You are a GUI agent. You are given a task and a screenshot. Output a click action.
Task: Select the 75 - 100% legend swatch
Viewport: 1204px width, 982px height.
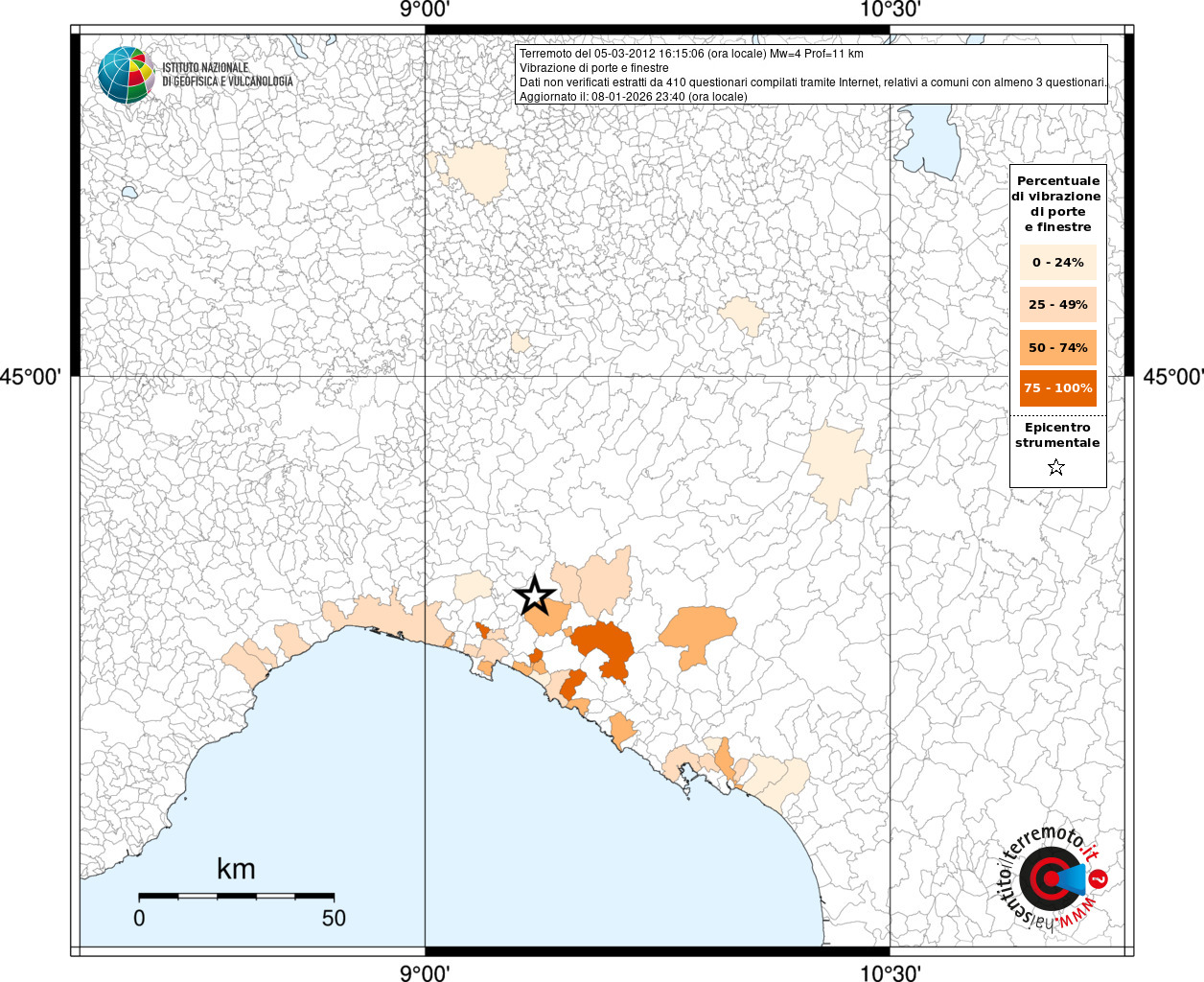pyautogui.click(x=1057, y=388)
